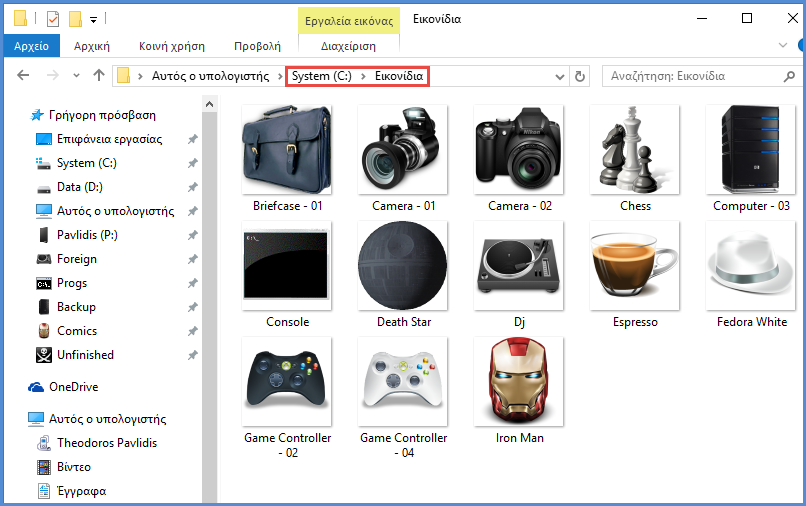The height and width of the screenshot is (506, 806).
Task: Open the Διαχείριση tab
Action: pos(348,46)
